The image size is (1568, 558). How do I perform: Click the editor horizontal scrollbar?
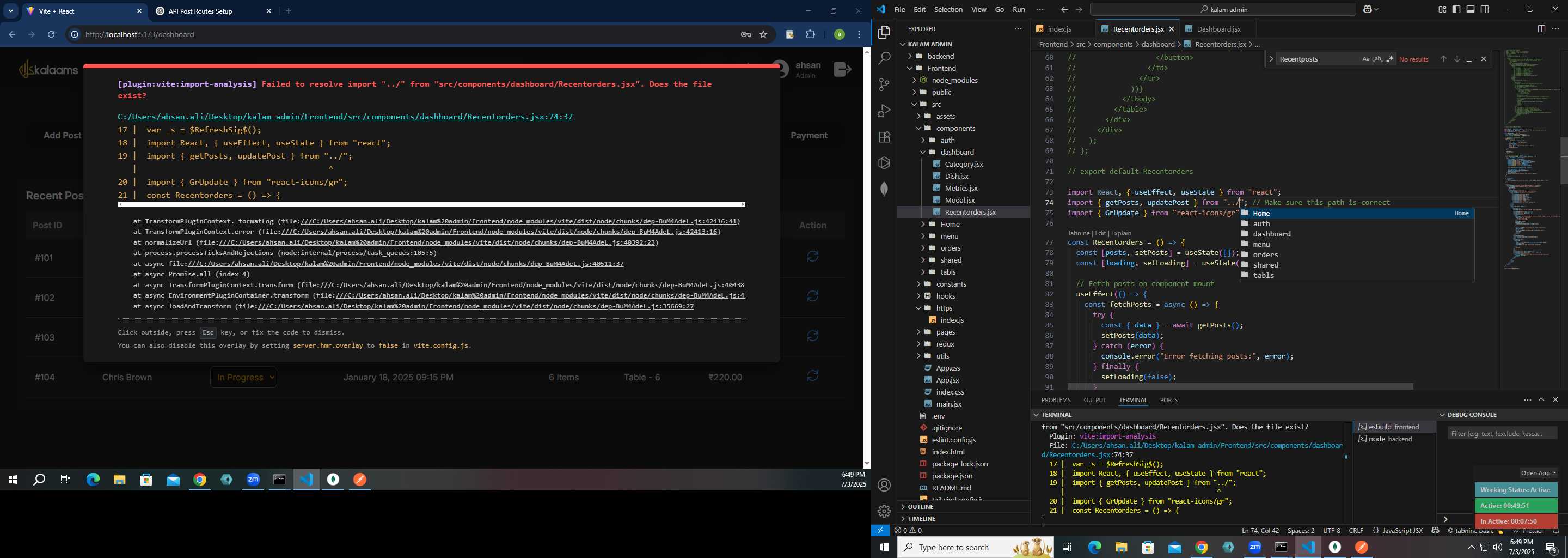(x=1239, y=386)
